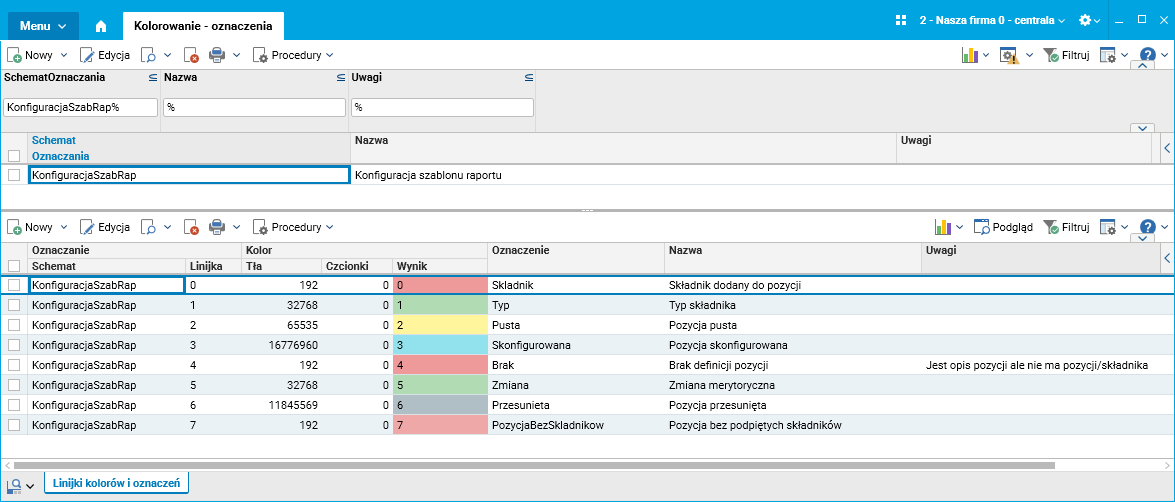Click the delete record icon in upper toolbar
This screenshot has height=502, width=1175.
click(192, 55)
